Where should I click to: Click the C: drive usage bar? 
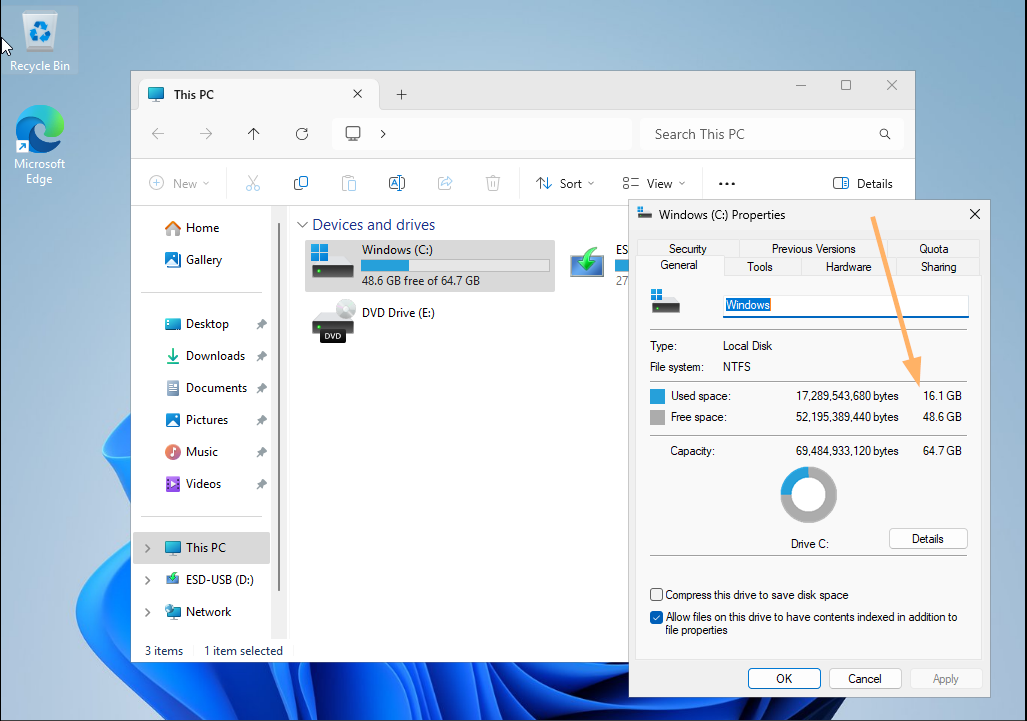coord(455,265)
